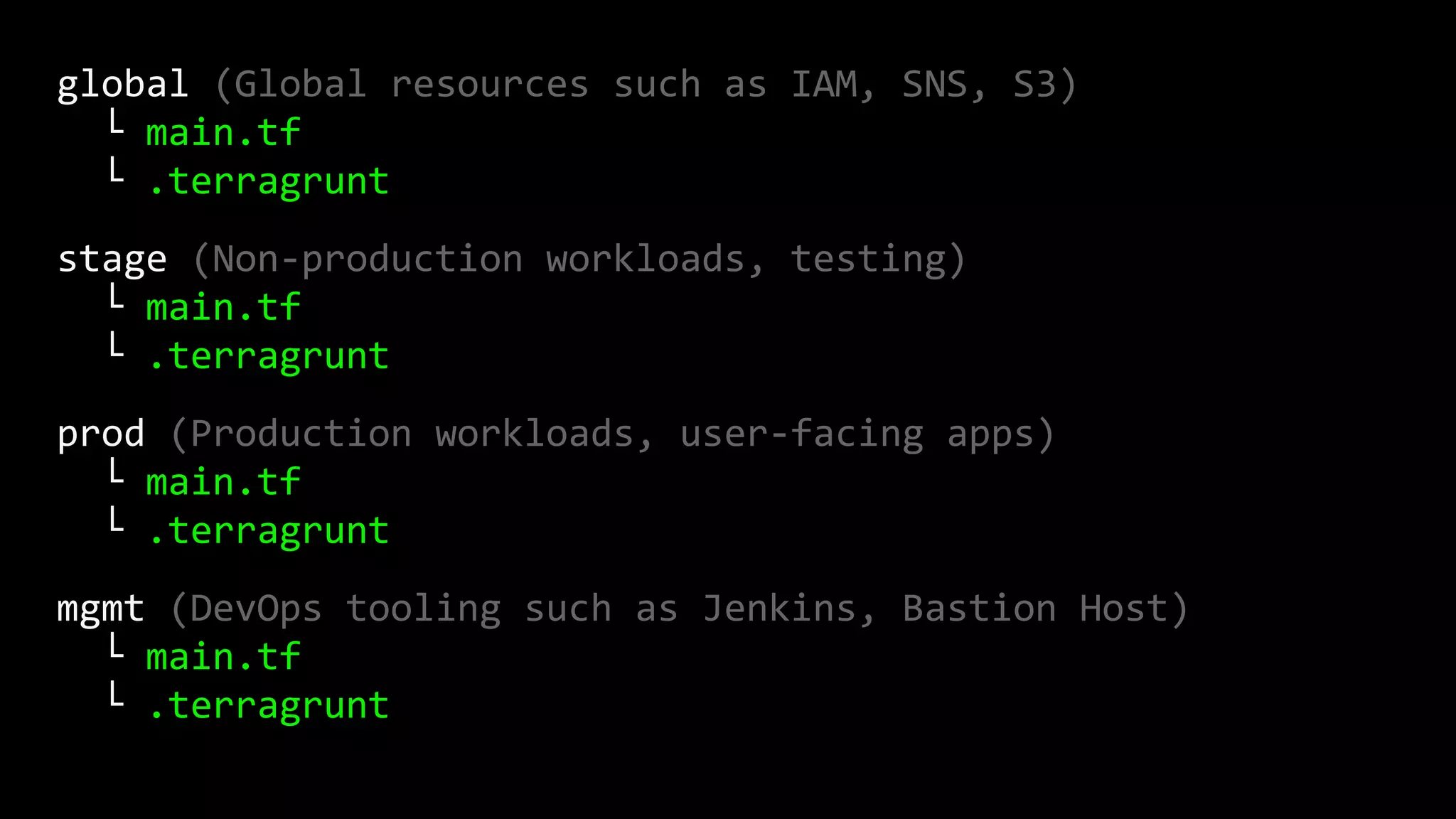The width and height of the screenshot is (1456, 819).
Task: Select .terragrunt under the stage folder
Action: [269, 357]
